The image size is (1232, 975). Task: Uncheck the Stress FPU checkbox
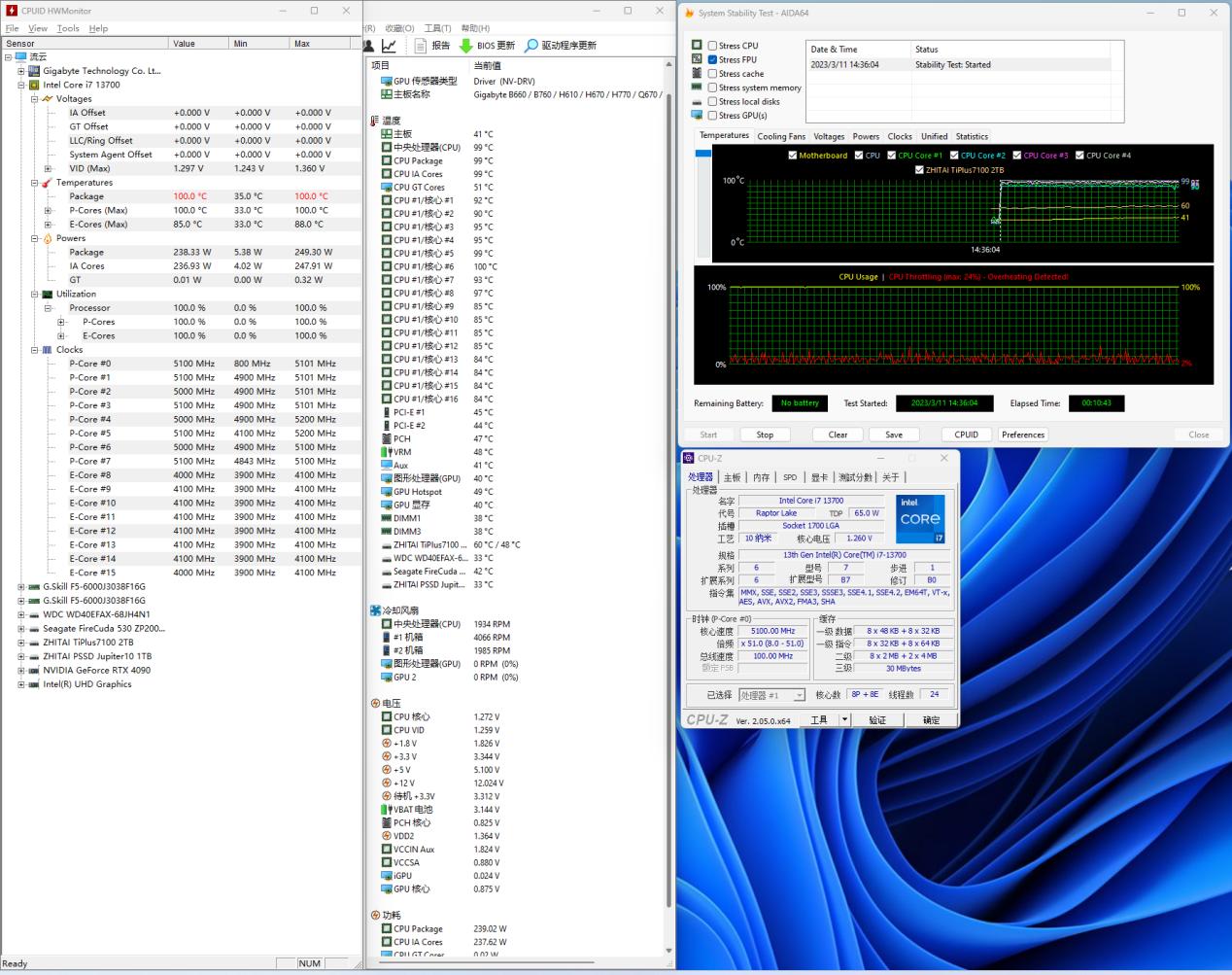pyautogui.click(x=712, y=59)
